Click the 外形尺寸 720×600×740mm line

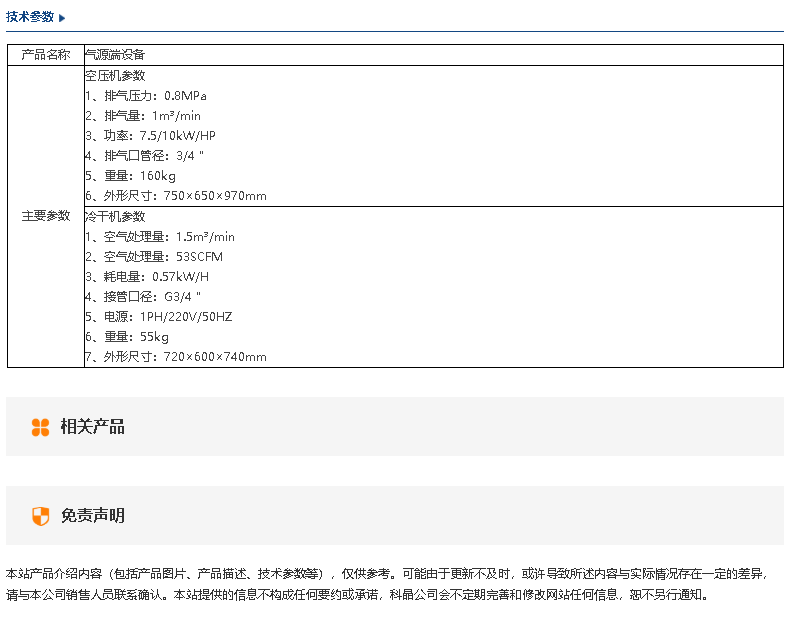[x=176, y=357]
